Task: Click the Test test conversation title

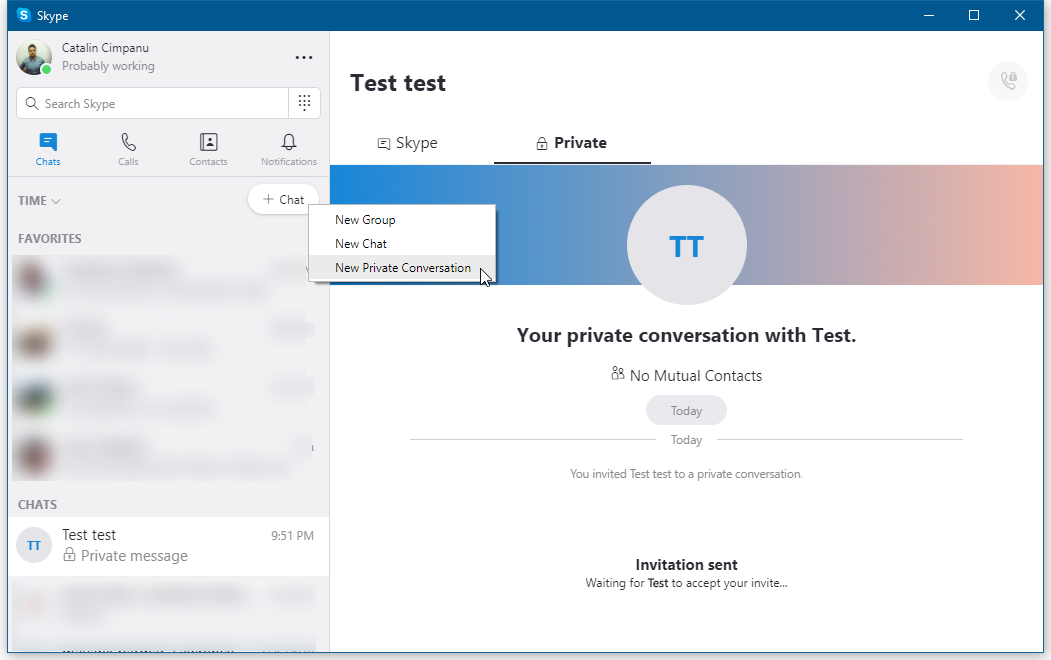Action: (398, 83)
